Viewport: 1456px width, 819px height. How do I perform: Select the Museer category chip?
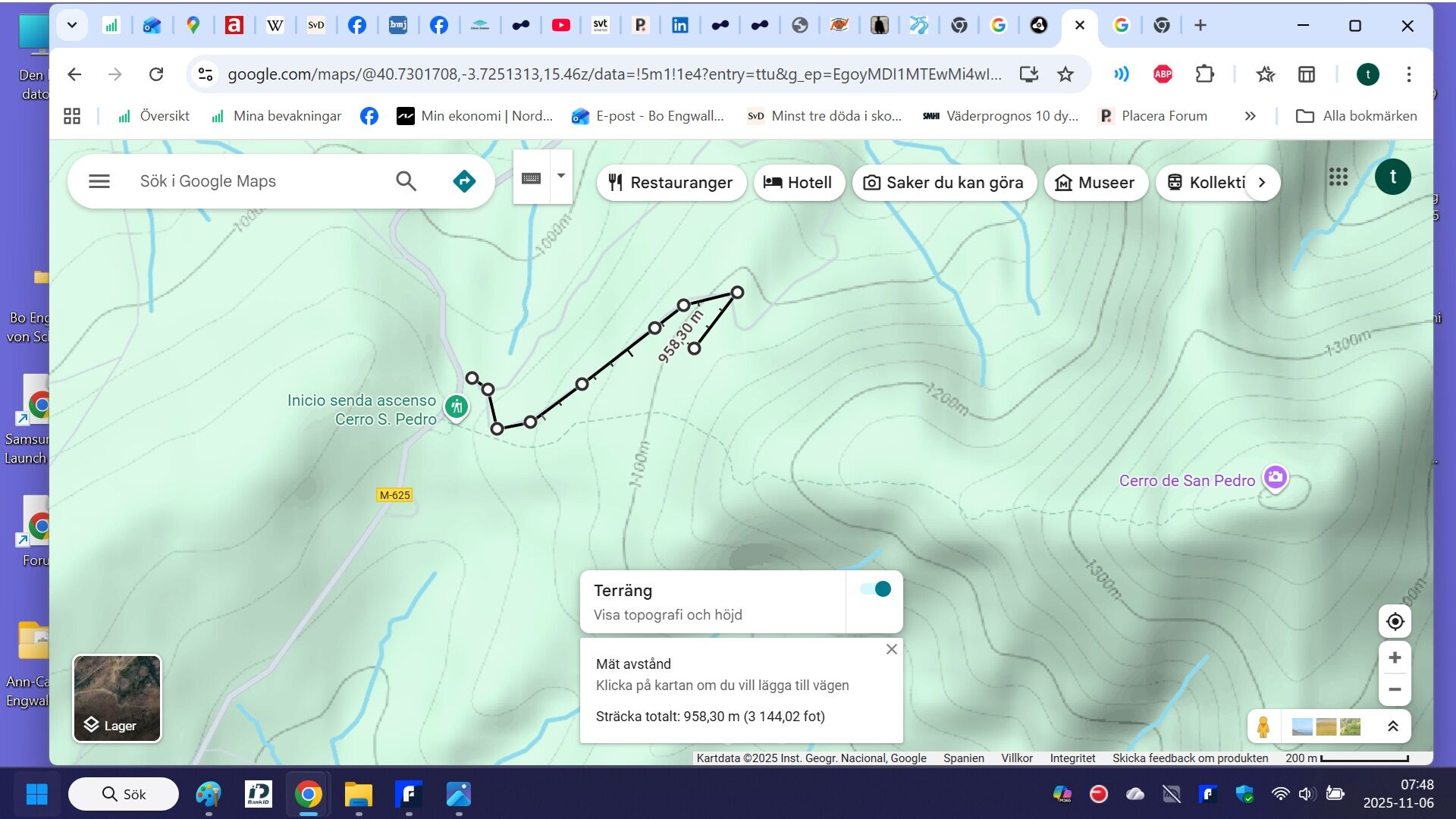point(1096,183)
